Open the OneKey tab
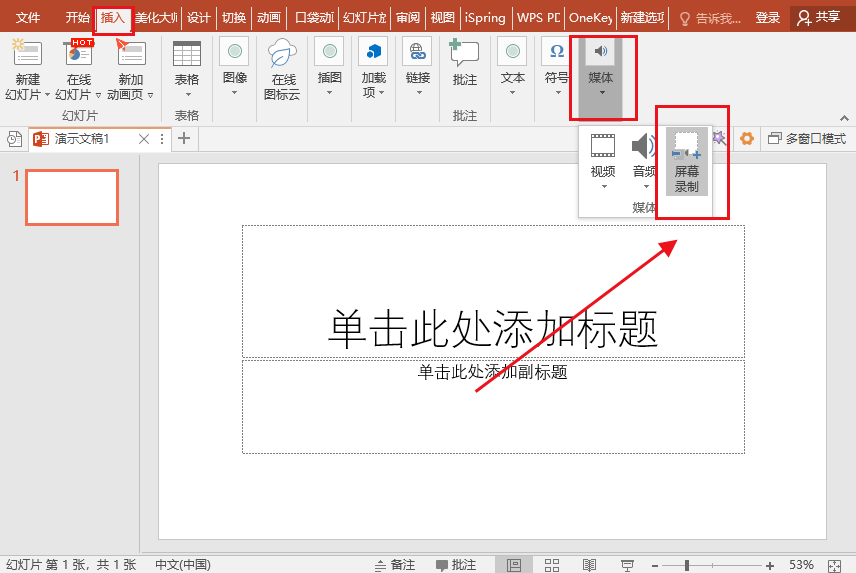Screen dimensions: 856x573 [x=590, y=18]
